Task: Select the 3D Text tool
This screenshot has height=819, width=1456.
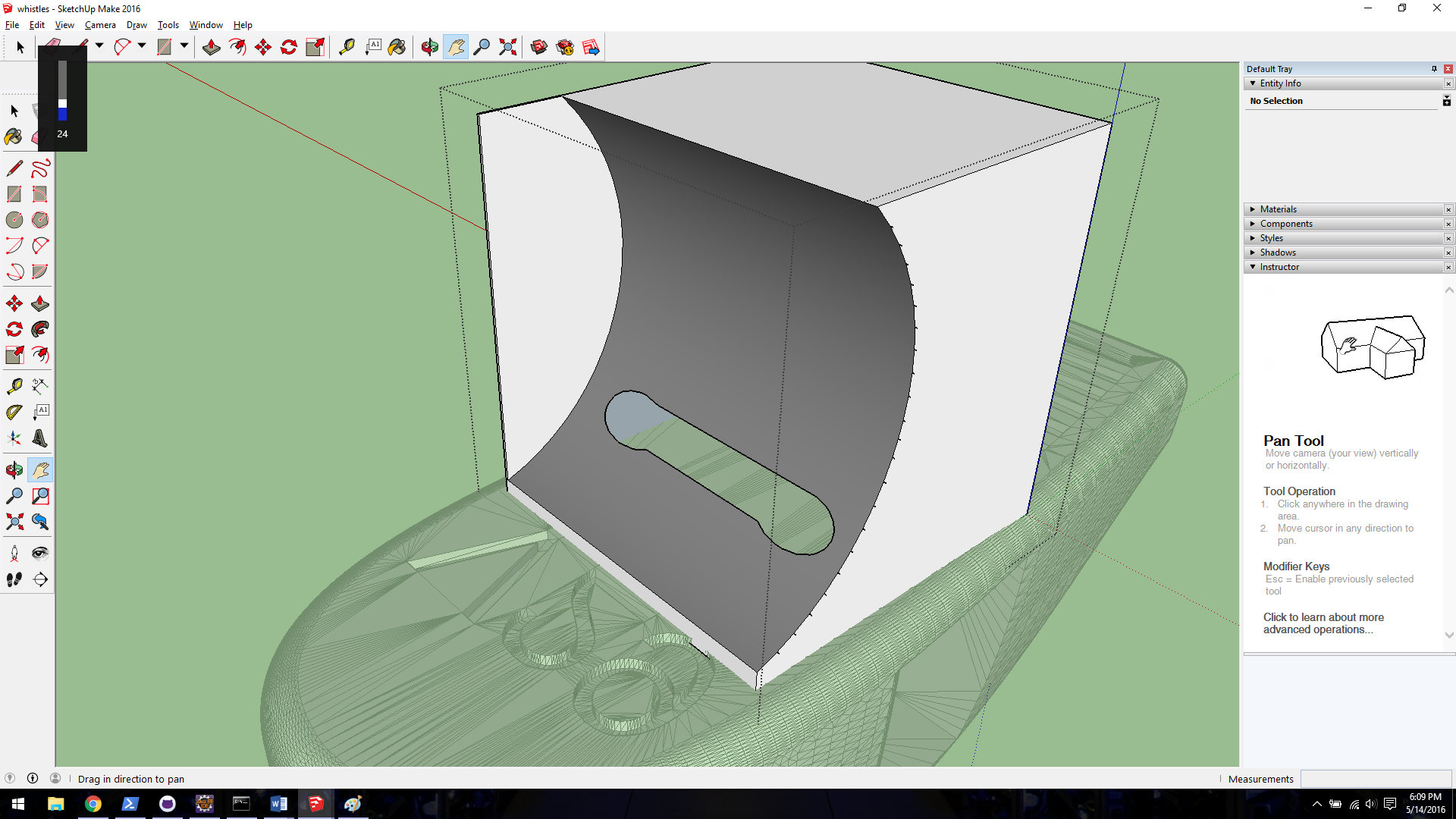Action: pyautogui.click(x=40, y=438)
